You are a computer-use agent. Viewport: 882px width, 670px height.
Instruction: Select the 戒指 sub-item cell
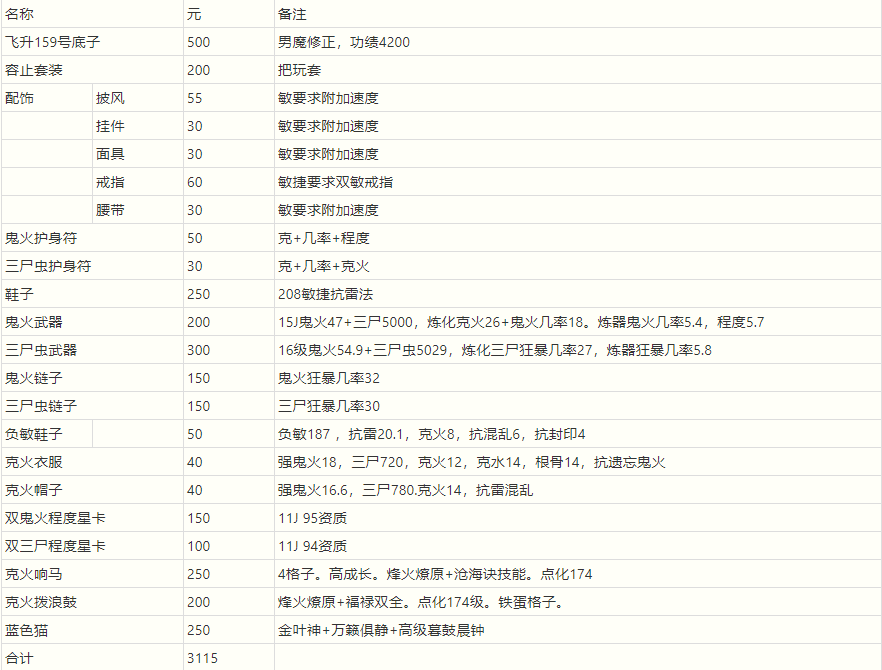pyautogui.click(x=110, y=182)
